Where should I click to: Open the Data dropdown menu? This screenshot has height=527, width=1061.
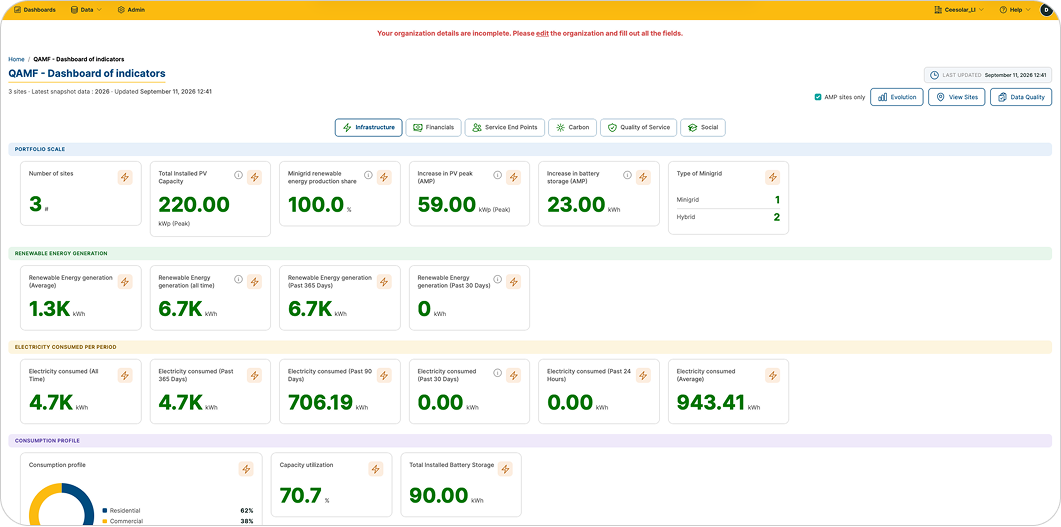coord(86,10)
